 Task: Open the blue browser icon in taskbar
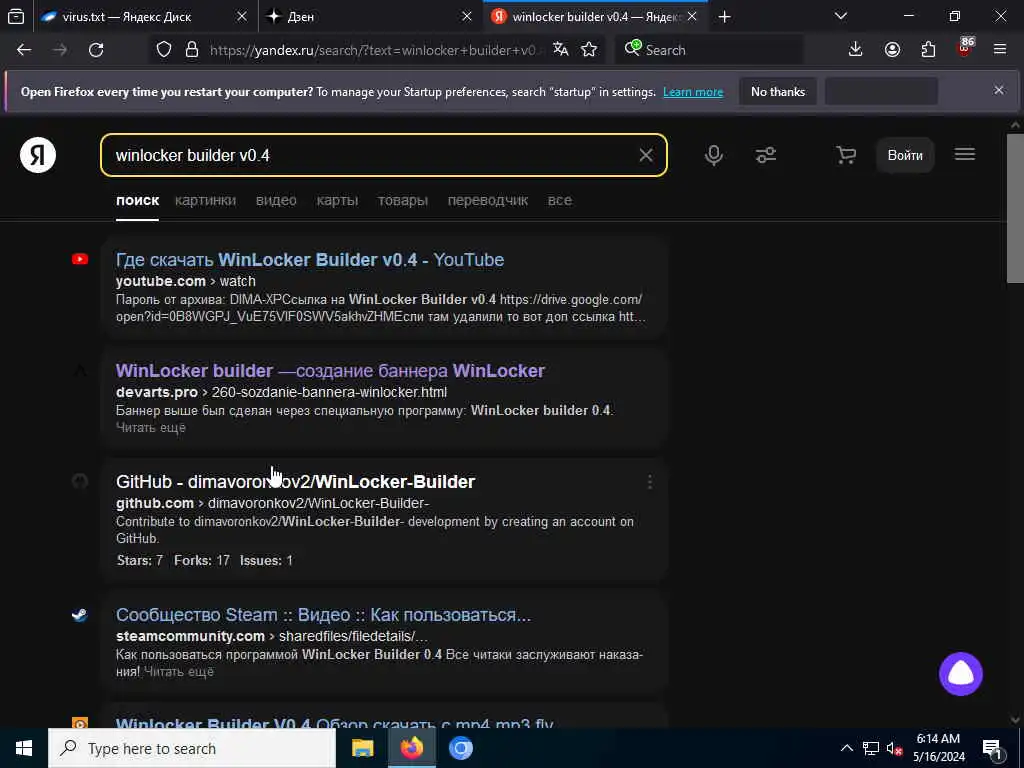460,748
